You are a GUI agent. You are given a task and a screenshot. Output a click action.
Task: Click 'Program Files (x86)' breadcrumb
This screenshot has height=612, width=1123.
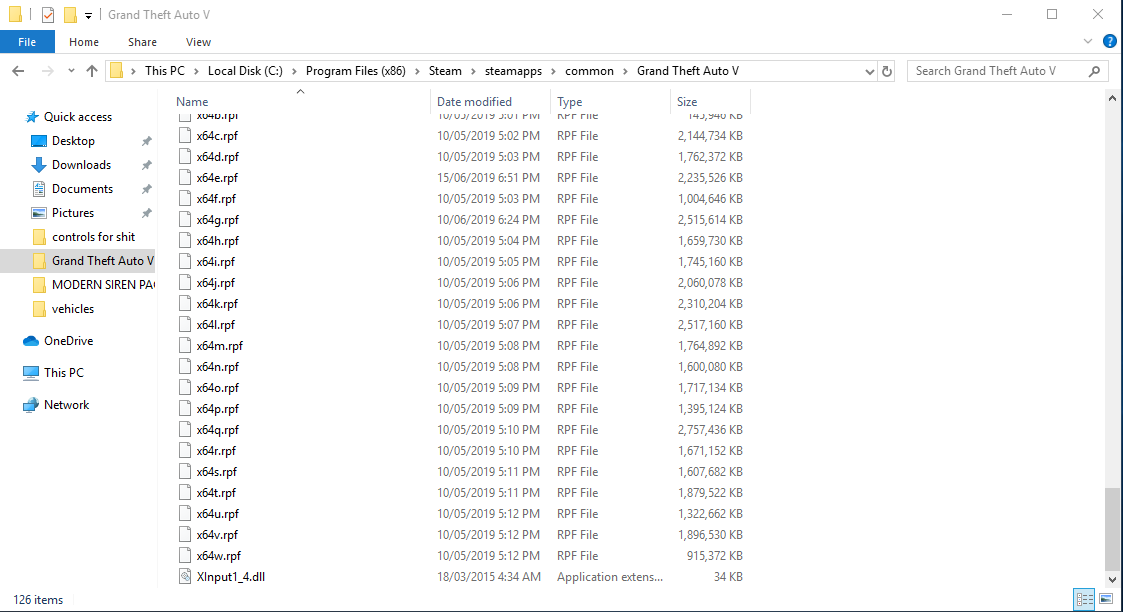click(355, 71)
